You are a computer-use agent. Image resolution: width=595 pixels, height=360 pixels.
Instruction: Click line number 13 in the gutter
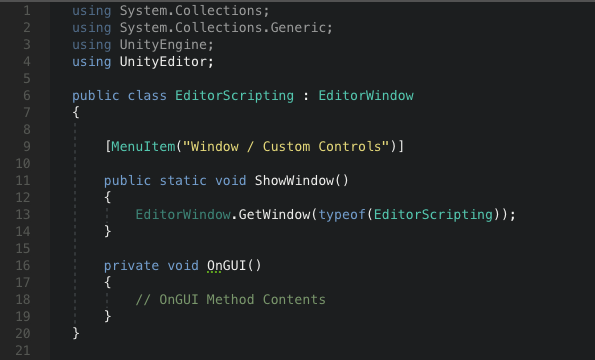pos(23,215)
